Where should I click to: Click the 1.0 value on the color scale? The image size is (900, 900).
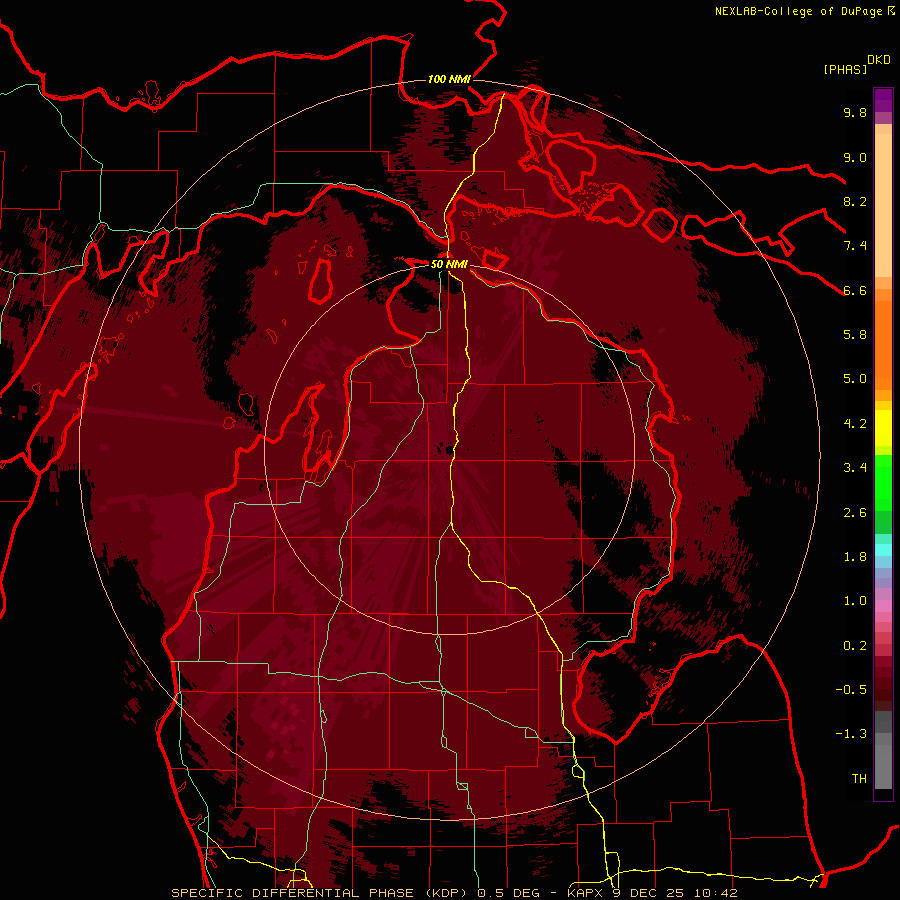pos(855,601)
